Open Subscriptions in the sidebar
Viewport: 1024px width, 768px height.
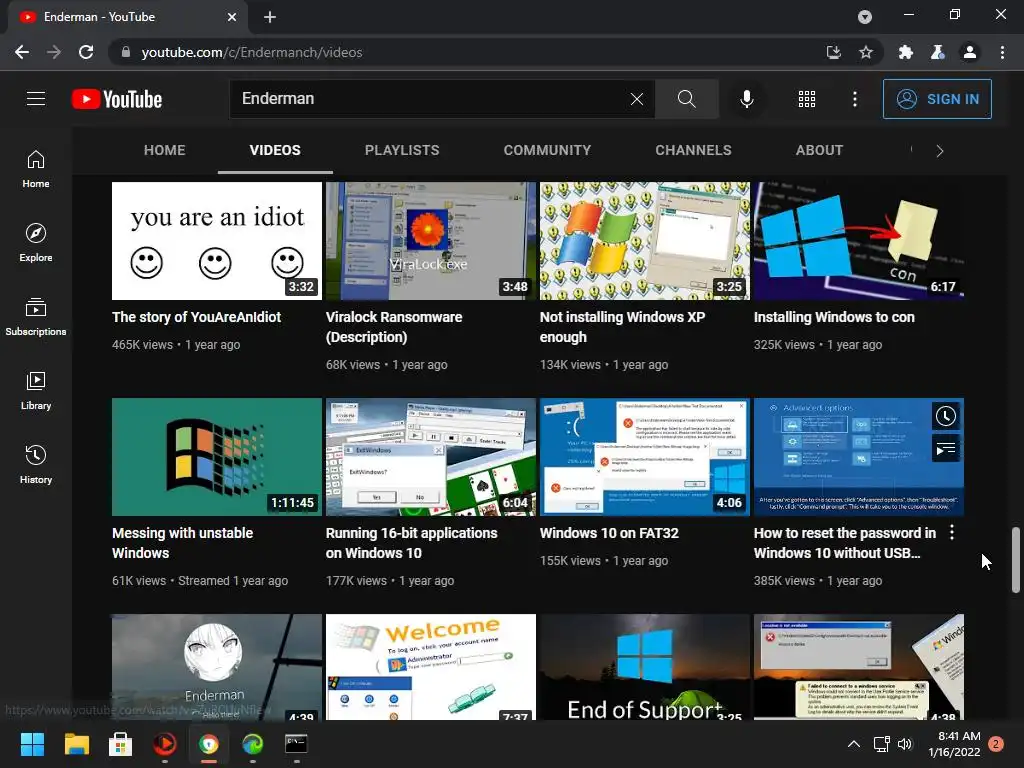36,317
